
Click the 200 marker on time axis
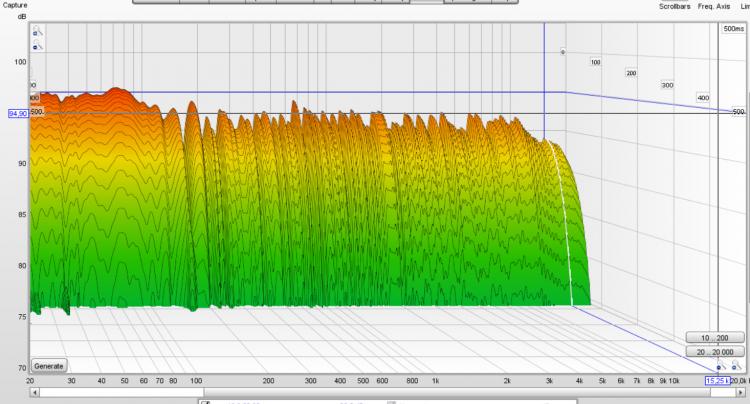(630, 74)
